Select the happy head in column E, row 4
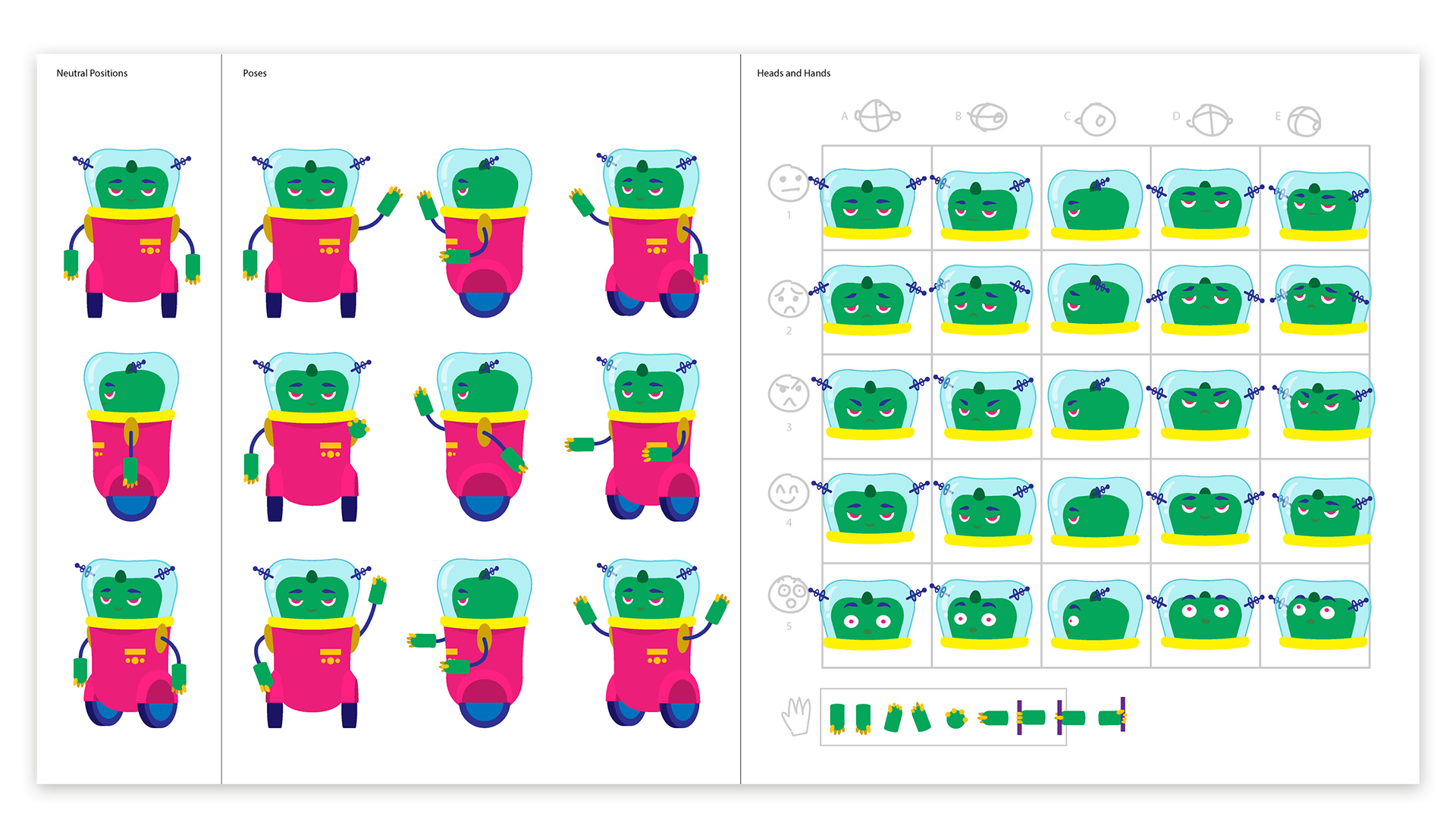This screenshot has height=838, width=1456. 1324,510
